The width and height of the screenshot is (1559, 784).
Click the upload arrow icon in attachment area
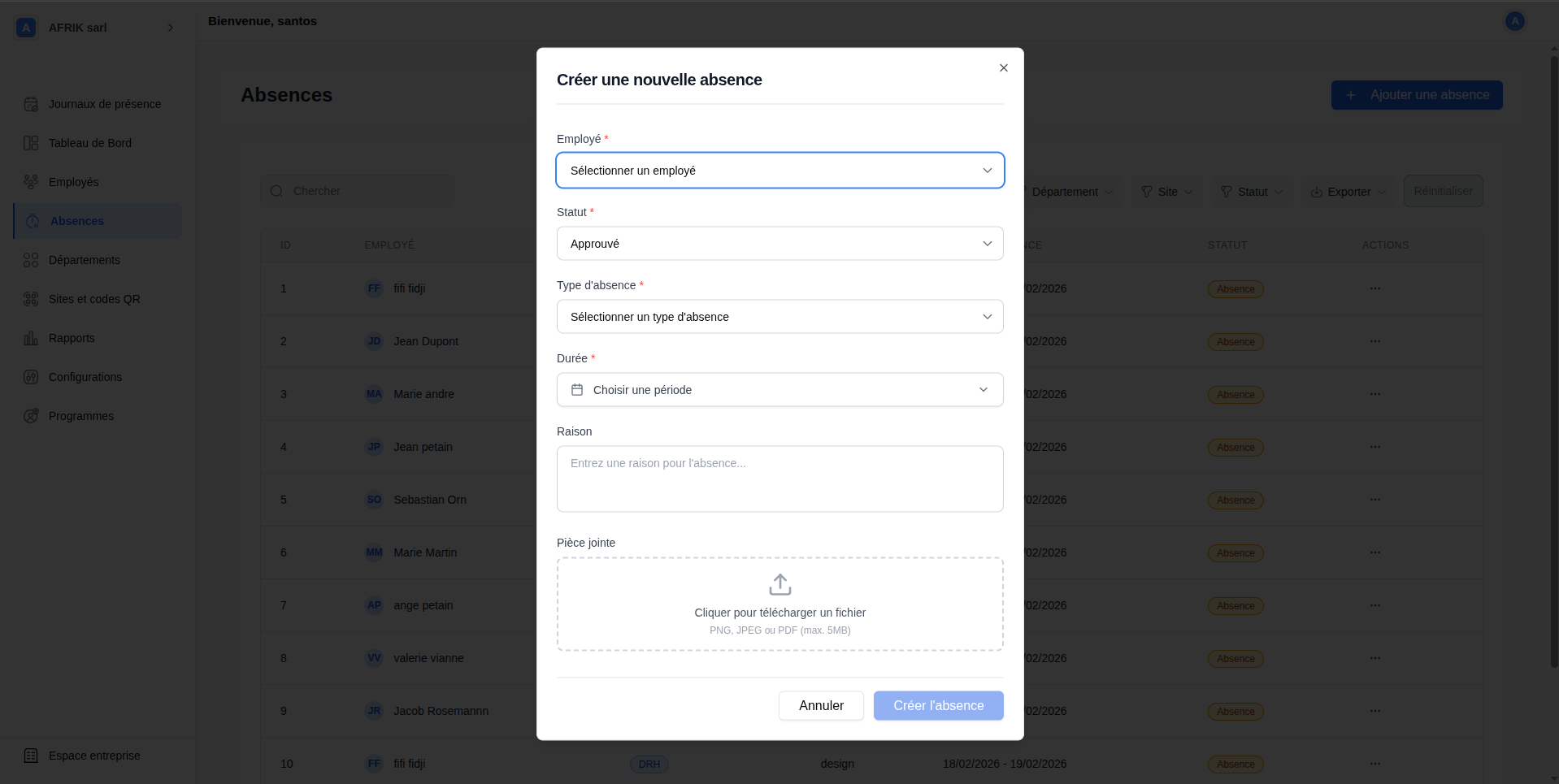779,584
